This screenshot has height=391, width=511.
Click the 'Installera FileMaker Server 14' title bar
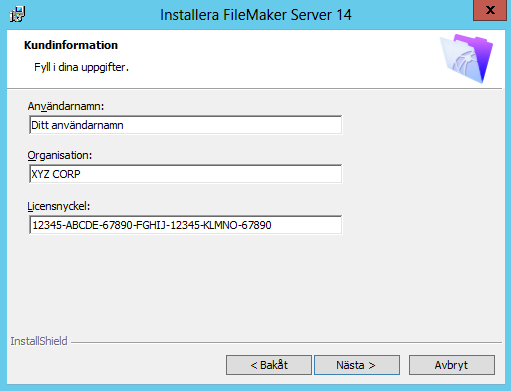click(256, 15)
